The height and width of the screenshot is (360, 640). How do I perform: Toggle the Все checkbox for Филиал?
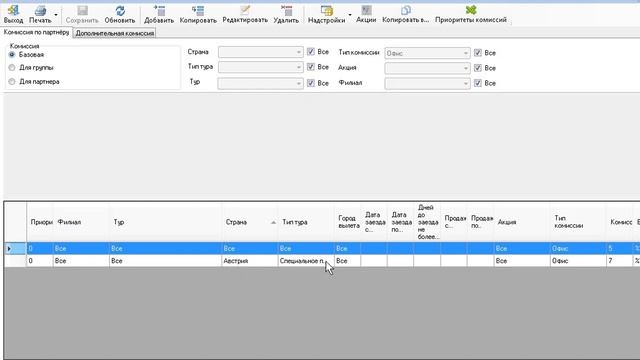tap(478, 83)
